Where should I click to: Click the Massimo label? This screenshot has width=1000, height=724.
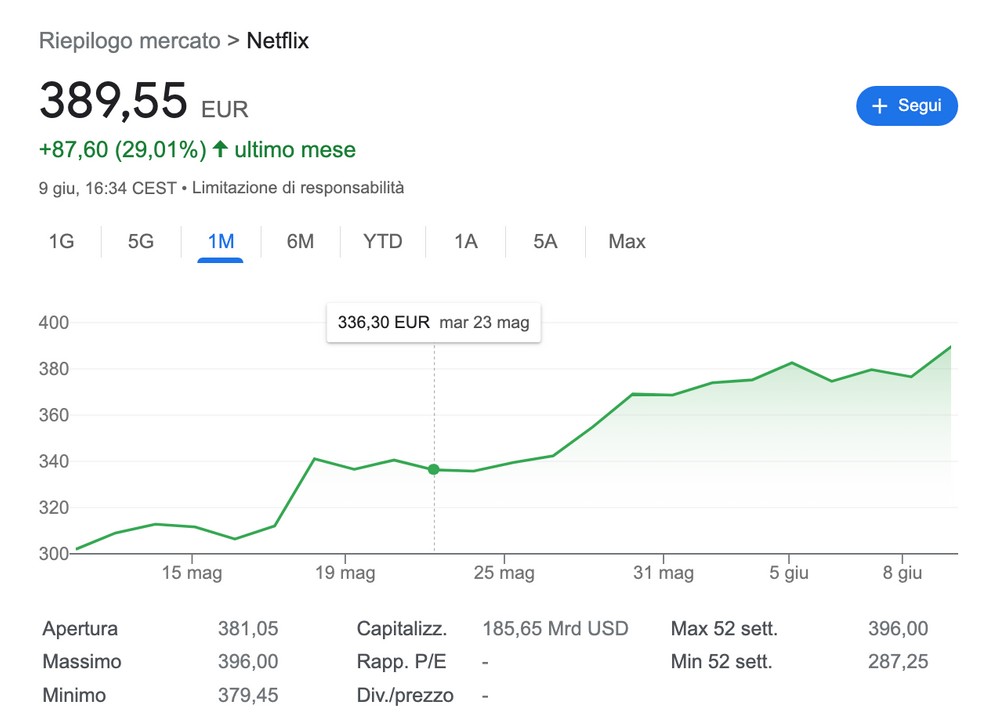pyautogui.click(x=82, y=661)
